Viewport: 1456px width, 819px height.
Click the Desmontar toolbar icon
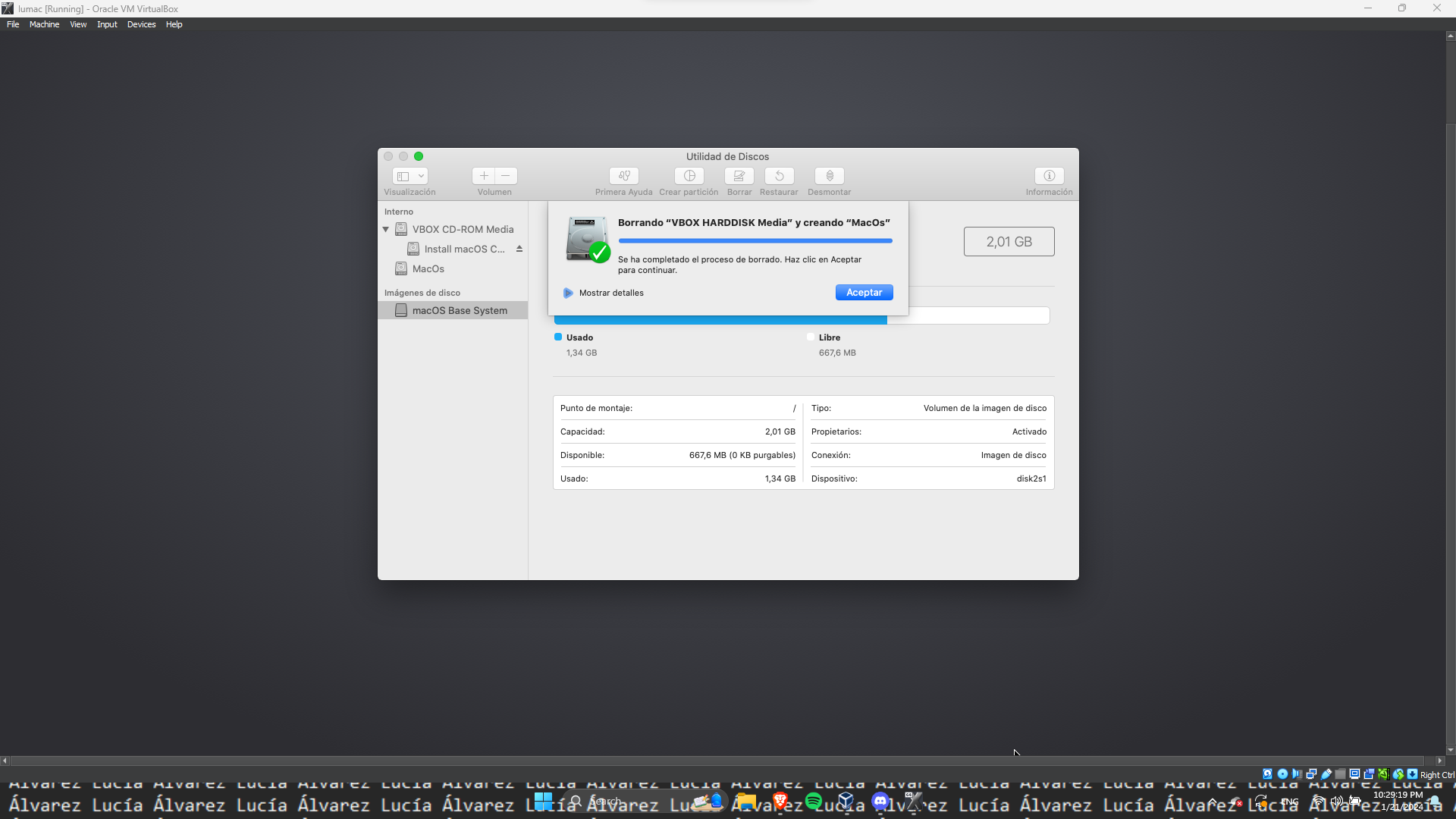829,176
